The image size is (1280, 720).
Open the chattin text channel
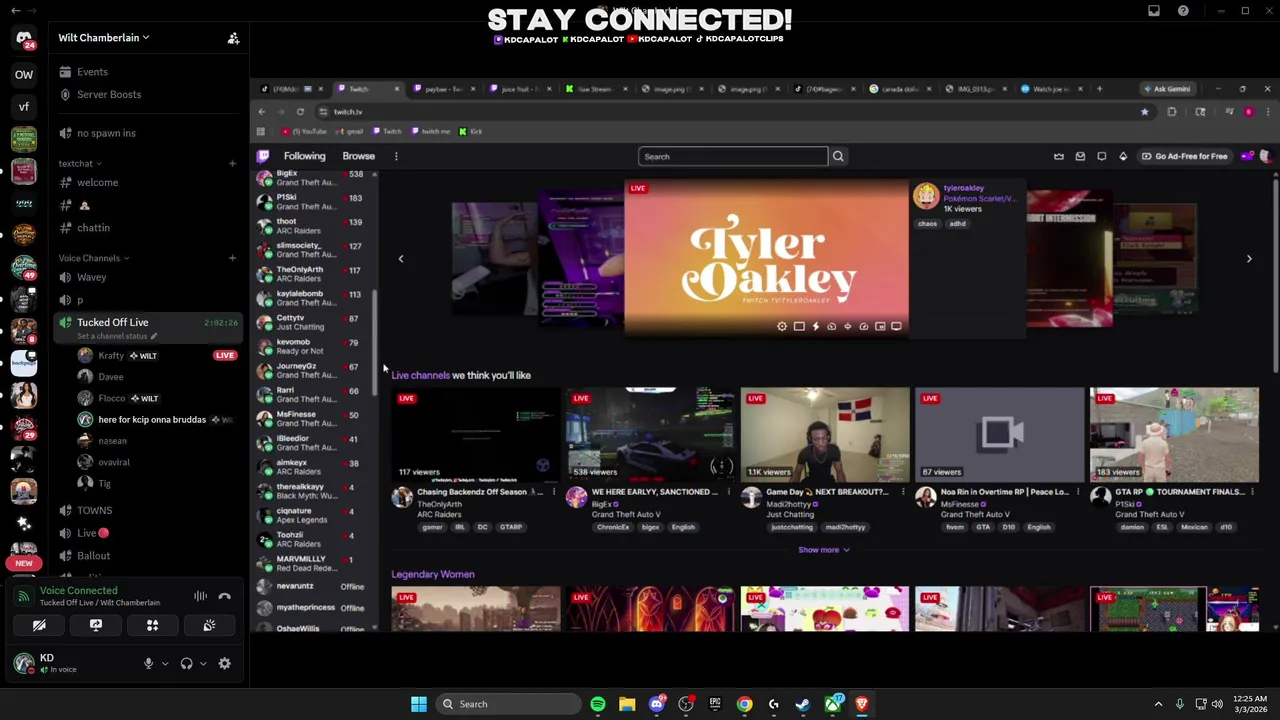click(93, 228)
